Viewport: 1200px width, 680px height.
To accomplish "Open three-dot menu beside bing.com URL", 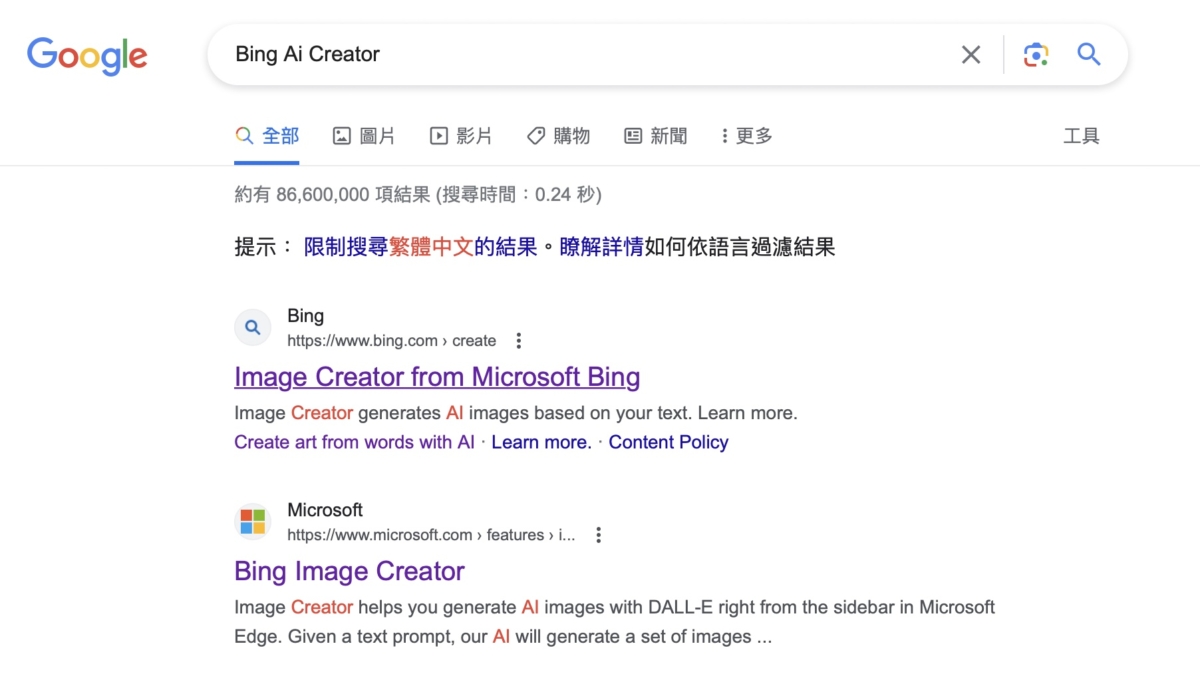I will [x=518, y=341].
